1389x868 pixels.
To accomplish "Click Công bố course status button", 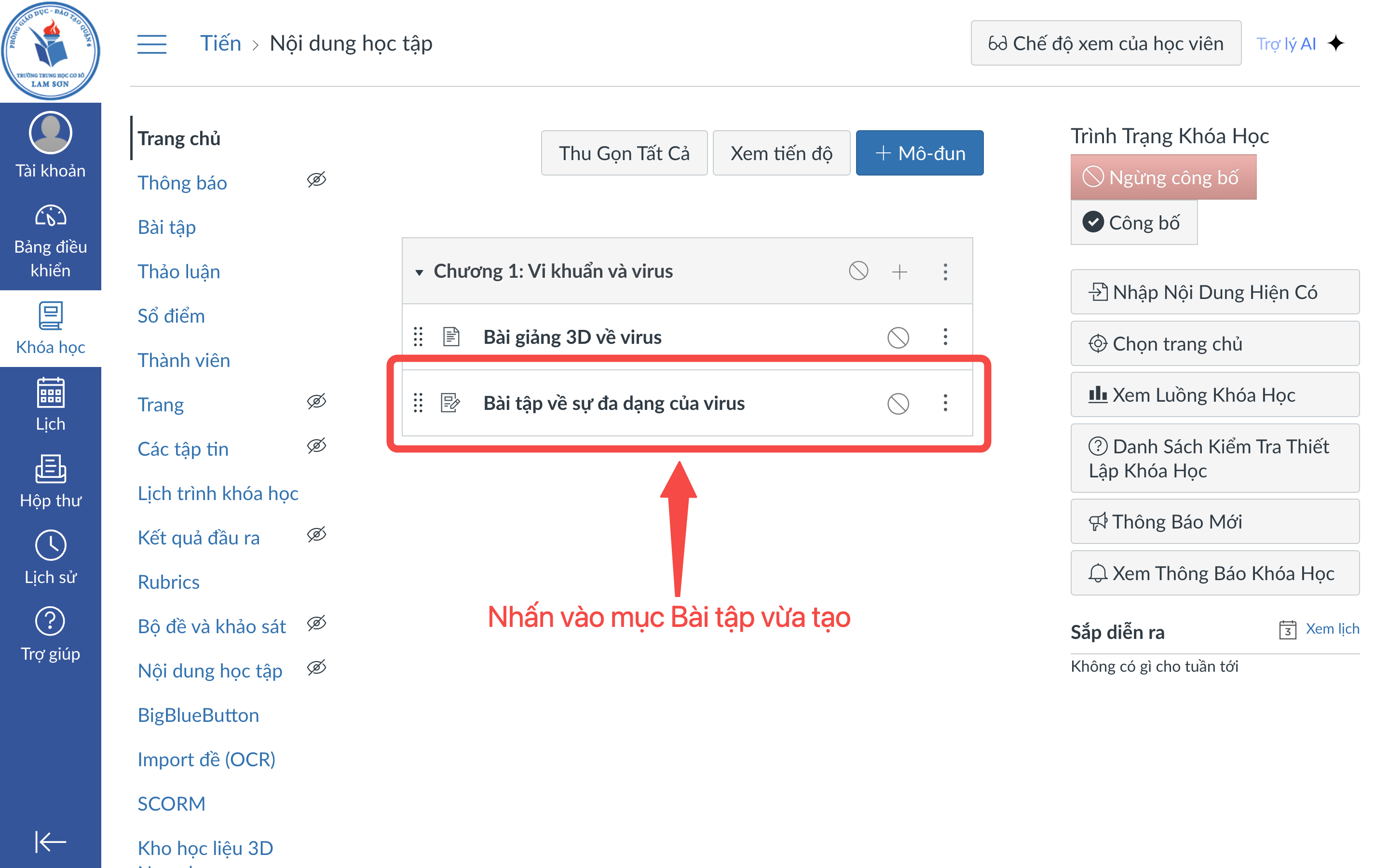I will click(x=1133, y=222).
